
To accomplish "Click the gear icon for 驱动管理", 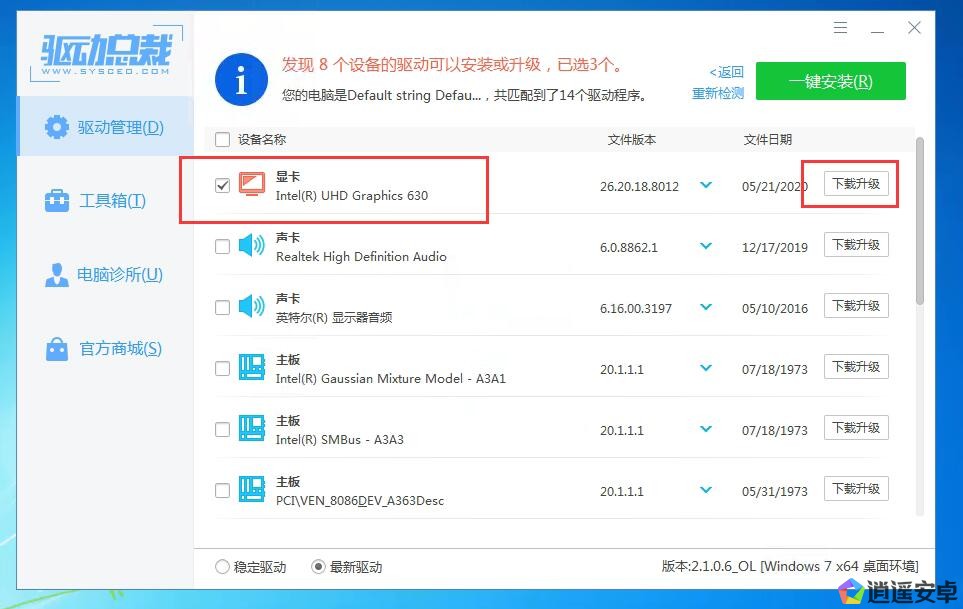I will [57, 127].
